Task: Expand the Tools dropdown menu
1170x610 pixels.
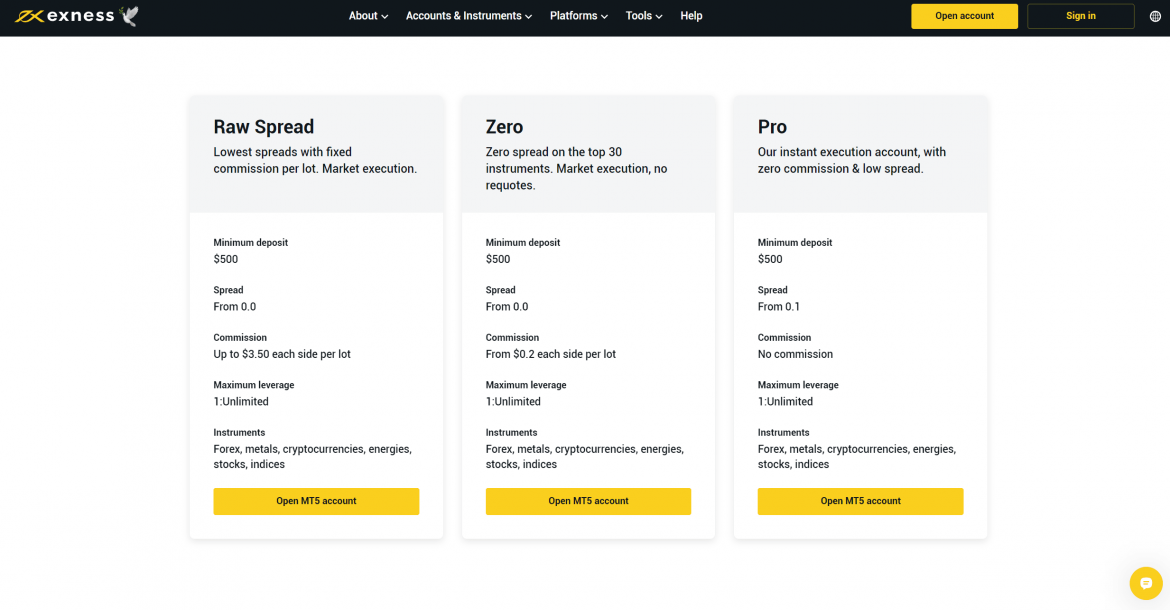Action: (643, 16)
